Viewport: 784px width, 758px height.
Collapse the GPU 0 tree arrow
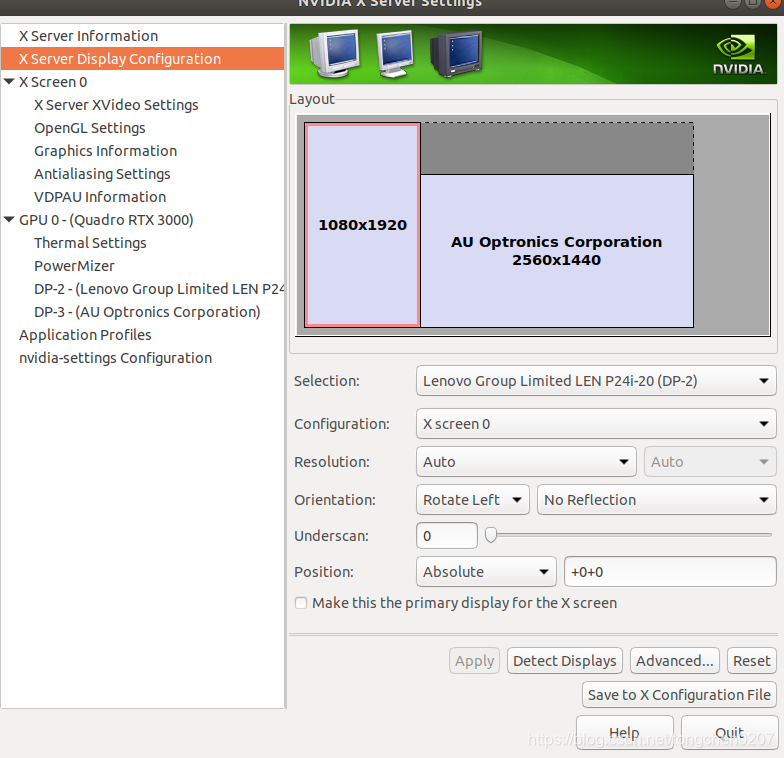(x=9, y=220)
